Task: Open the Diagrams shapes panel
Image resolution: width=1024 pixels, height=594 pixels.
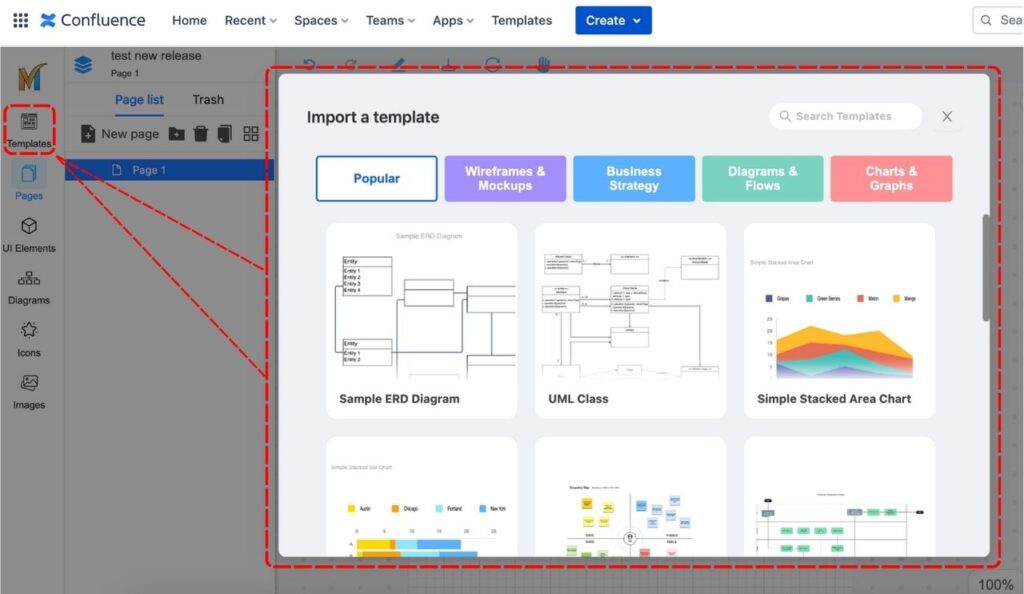Action: tap(28, 288)
